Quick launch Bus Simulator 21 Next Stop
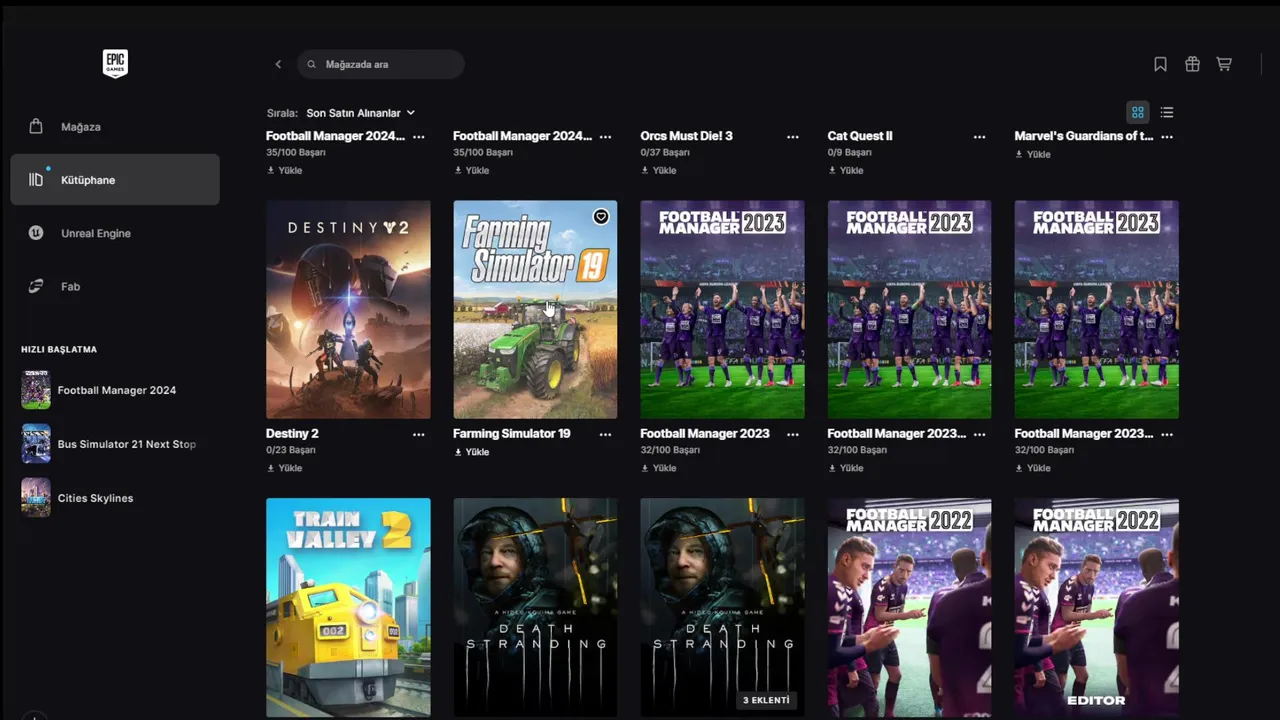This screenshot has width=1280, height=720. pos(115,444)
